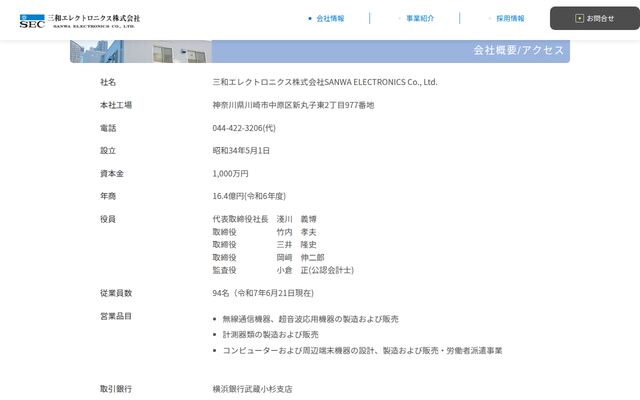Select the 役員 label
Viewport: 640px width, 400px height.
click(x=108, y=219)
